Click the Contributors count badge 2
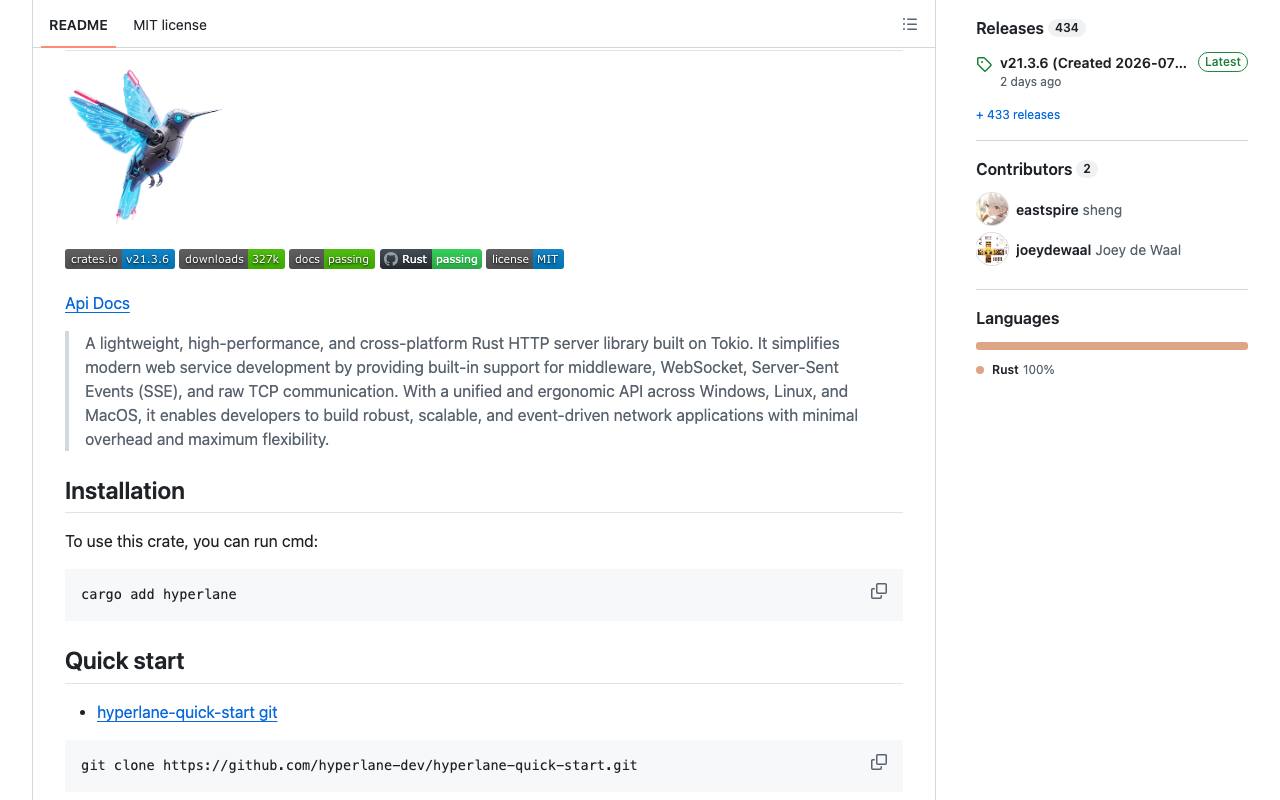The image size is (1280, 800). pos(1087,169)
